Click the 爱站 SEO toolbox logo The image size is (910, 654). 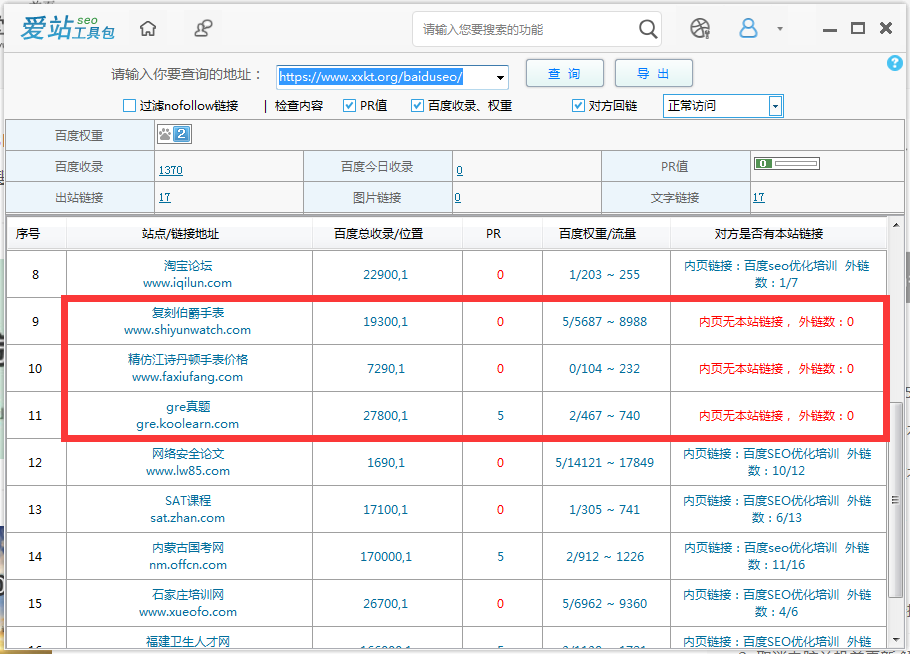(x=67, y=28)
